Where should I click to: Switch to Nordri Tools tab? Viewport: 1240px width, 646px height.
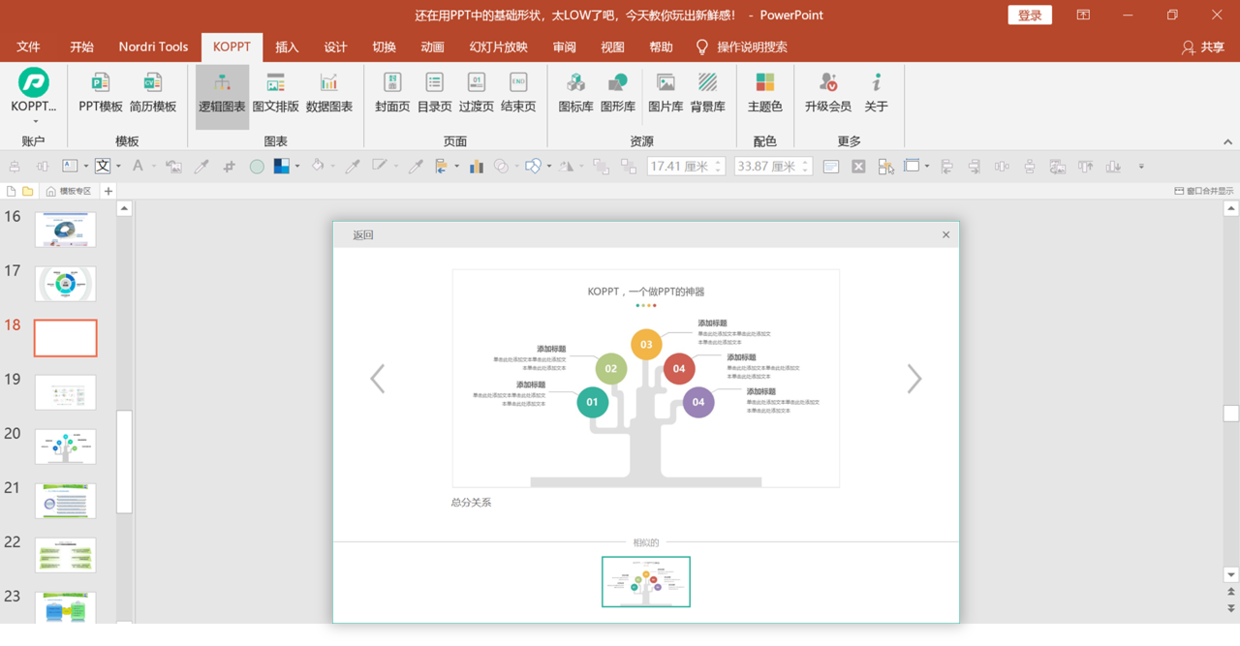tap(153, 47)
